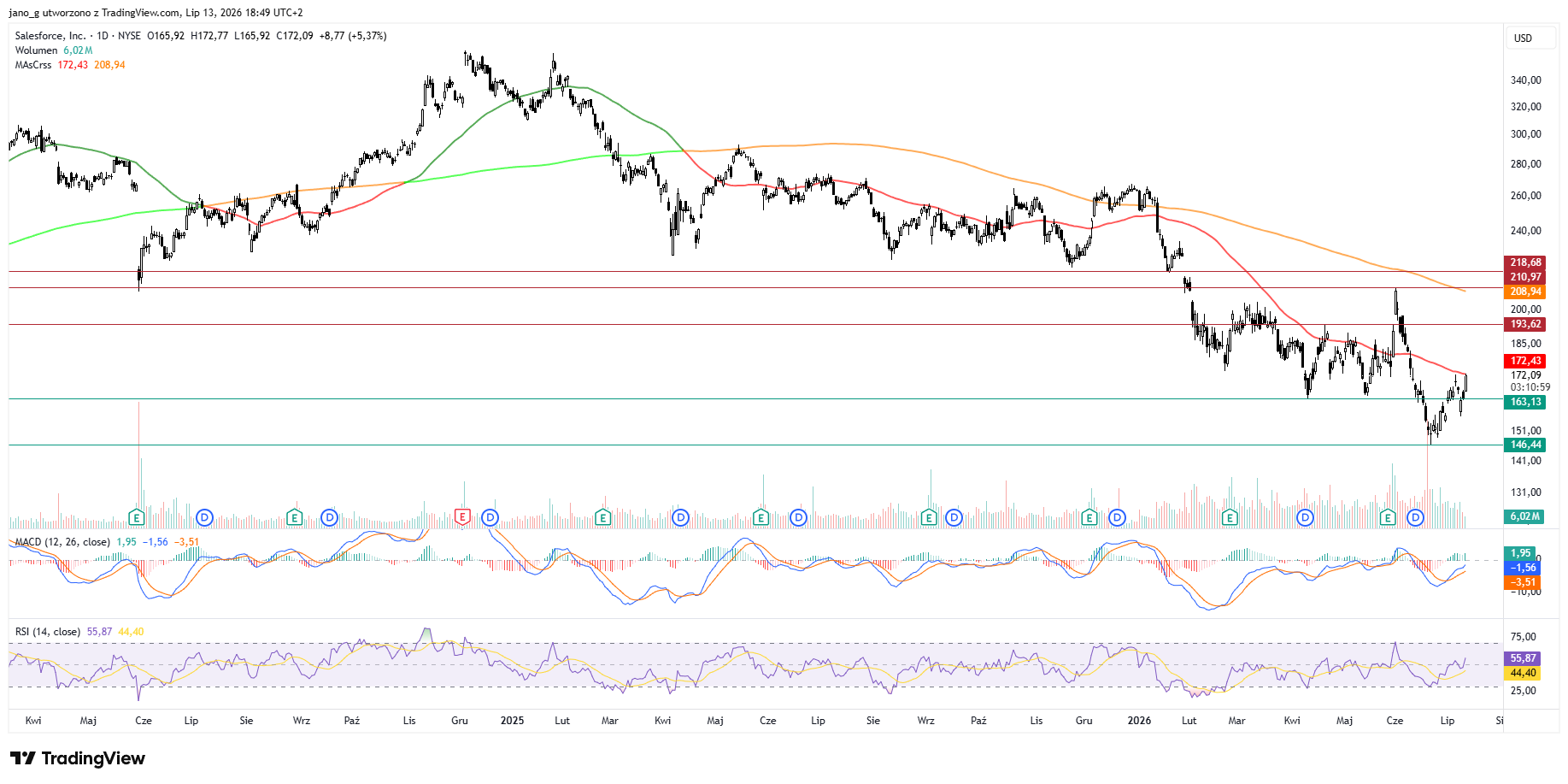The width and height of the screenshot is (1568, 784).
Task: Select the late February 2026 earnings marker
Action: coord(1230,517)
